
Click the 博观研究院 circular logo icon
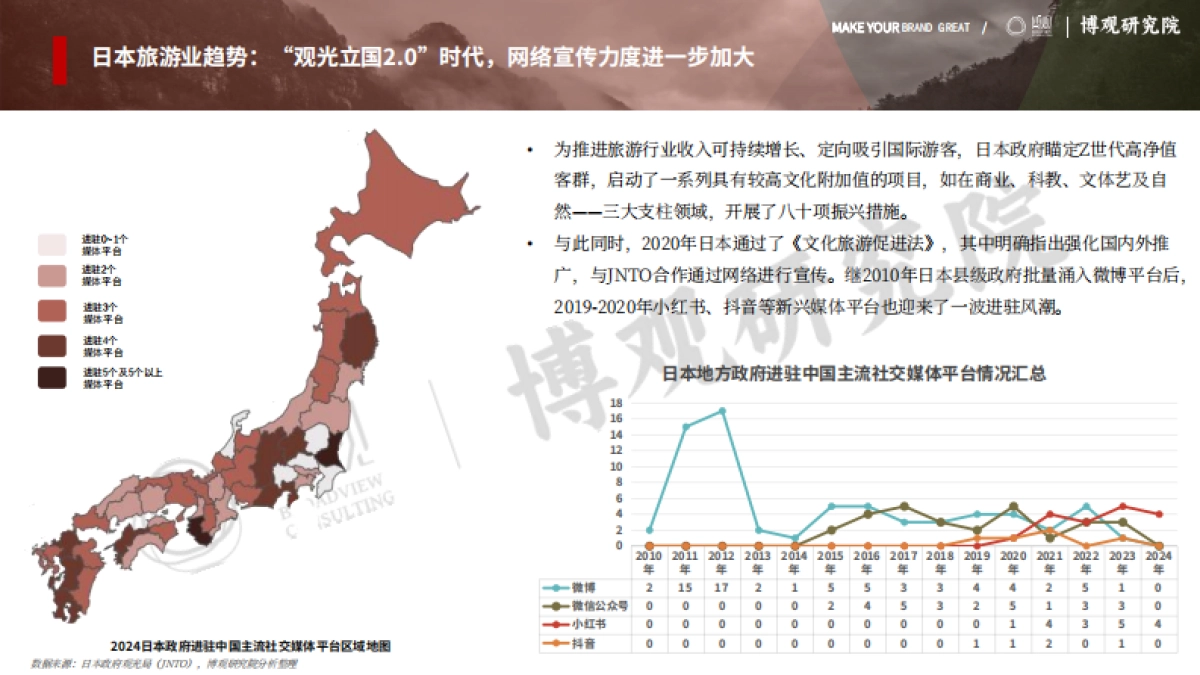pyautogui.click(x=1016, y=25)
